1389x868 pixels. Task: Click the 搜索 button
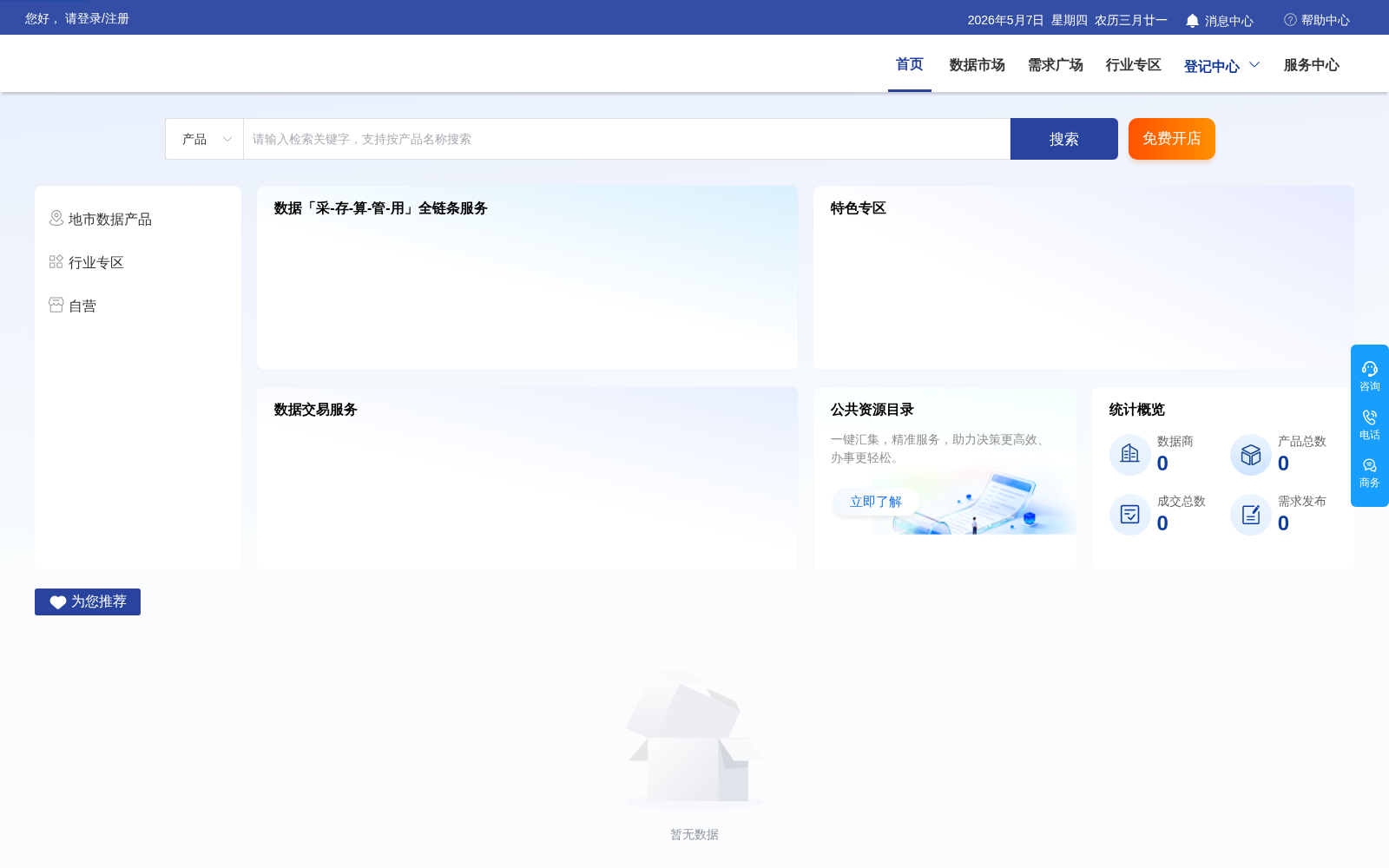[1064, 139]
